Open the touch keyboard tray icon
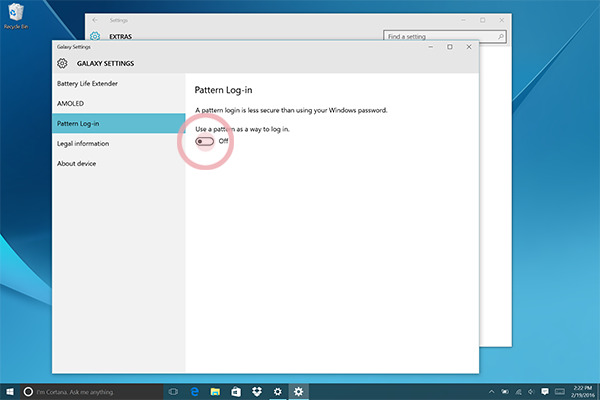 point(560,392)
